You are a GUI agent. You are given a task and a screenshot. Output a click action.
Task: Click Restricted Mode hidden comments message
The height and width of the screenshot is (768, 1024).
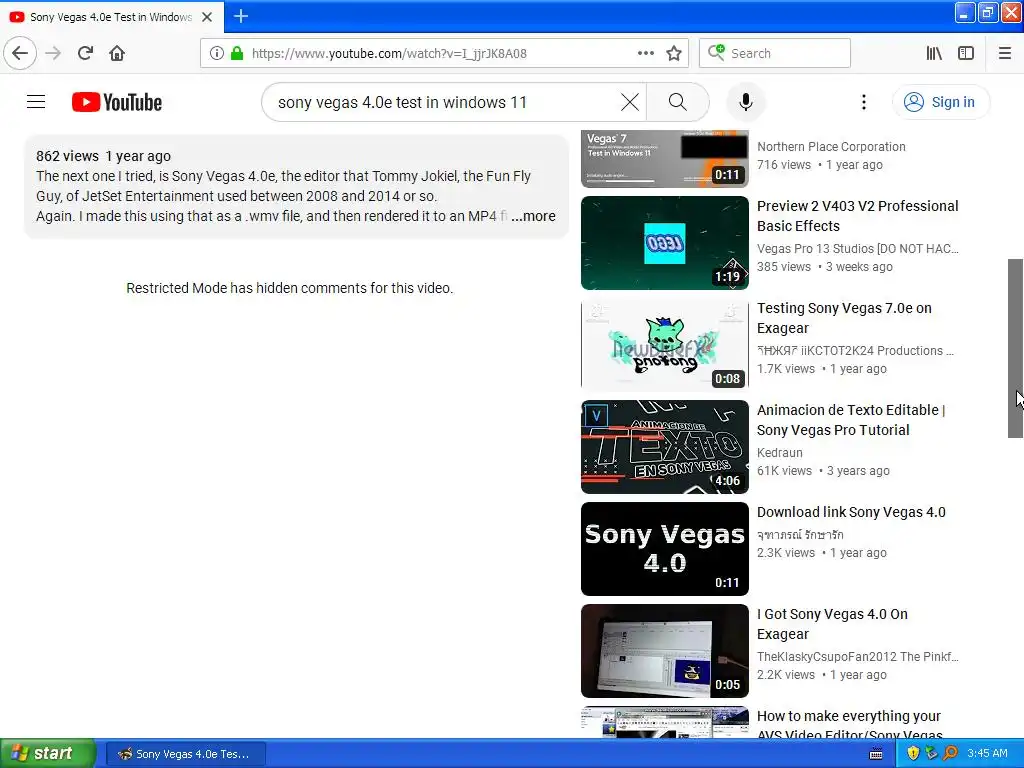(x=289, y=288)
